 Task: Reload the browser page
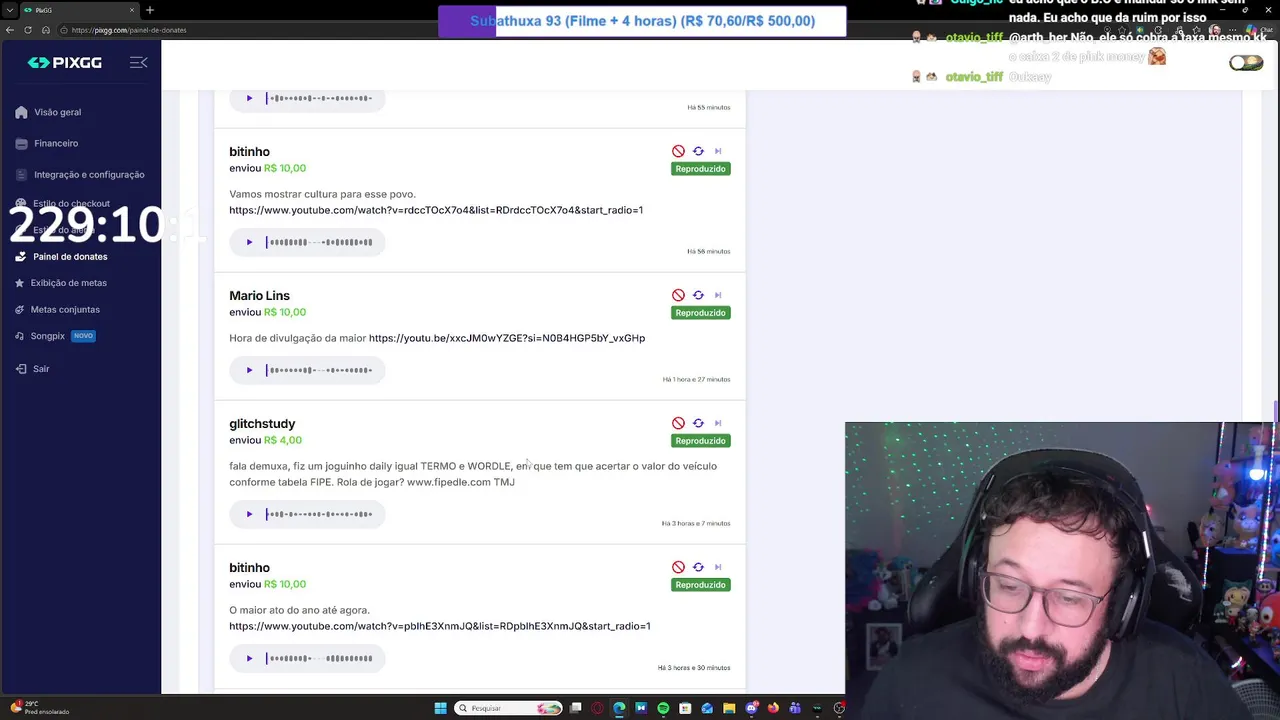click(27, 30)
